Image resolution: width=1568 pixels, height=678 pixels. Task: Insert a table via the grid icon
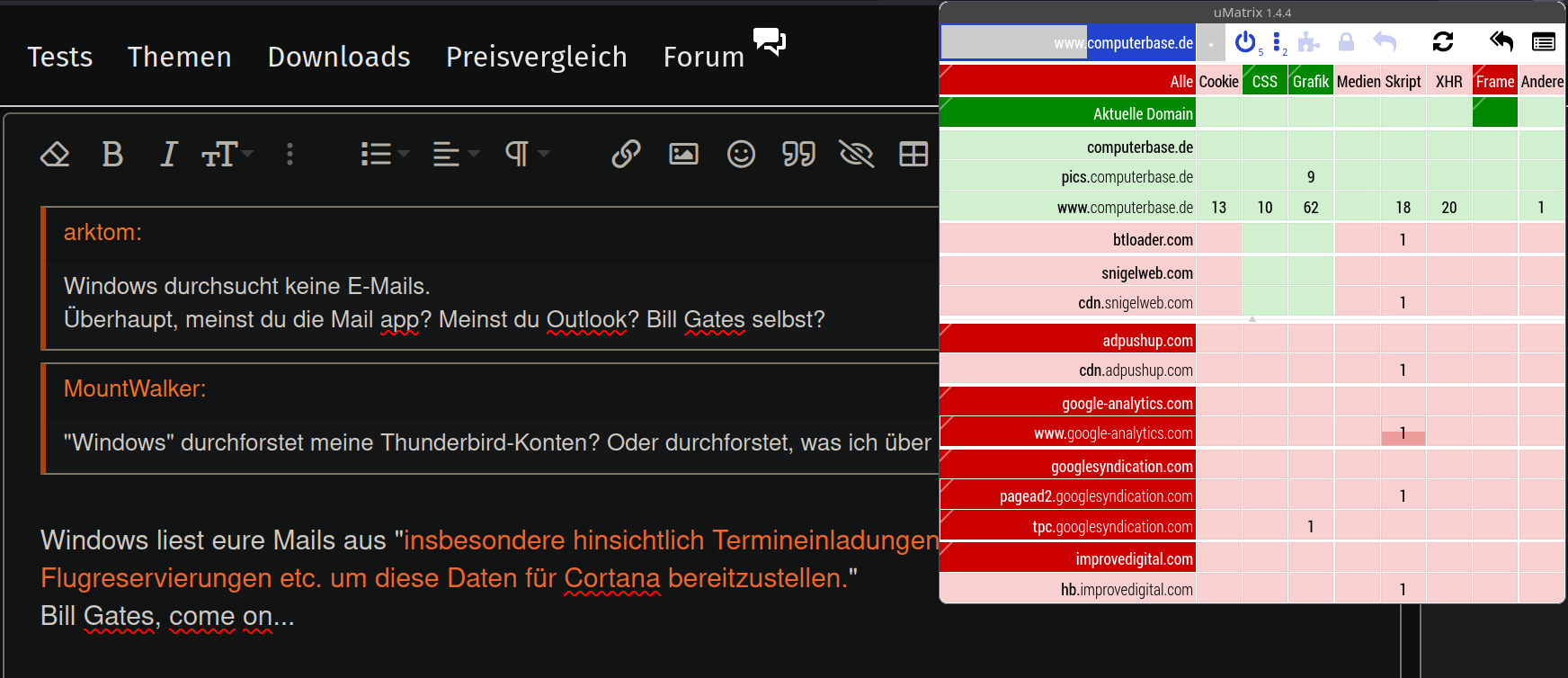[x=913, y=155]
